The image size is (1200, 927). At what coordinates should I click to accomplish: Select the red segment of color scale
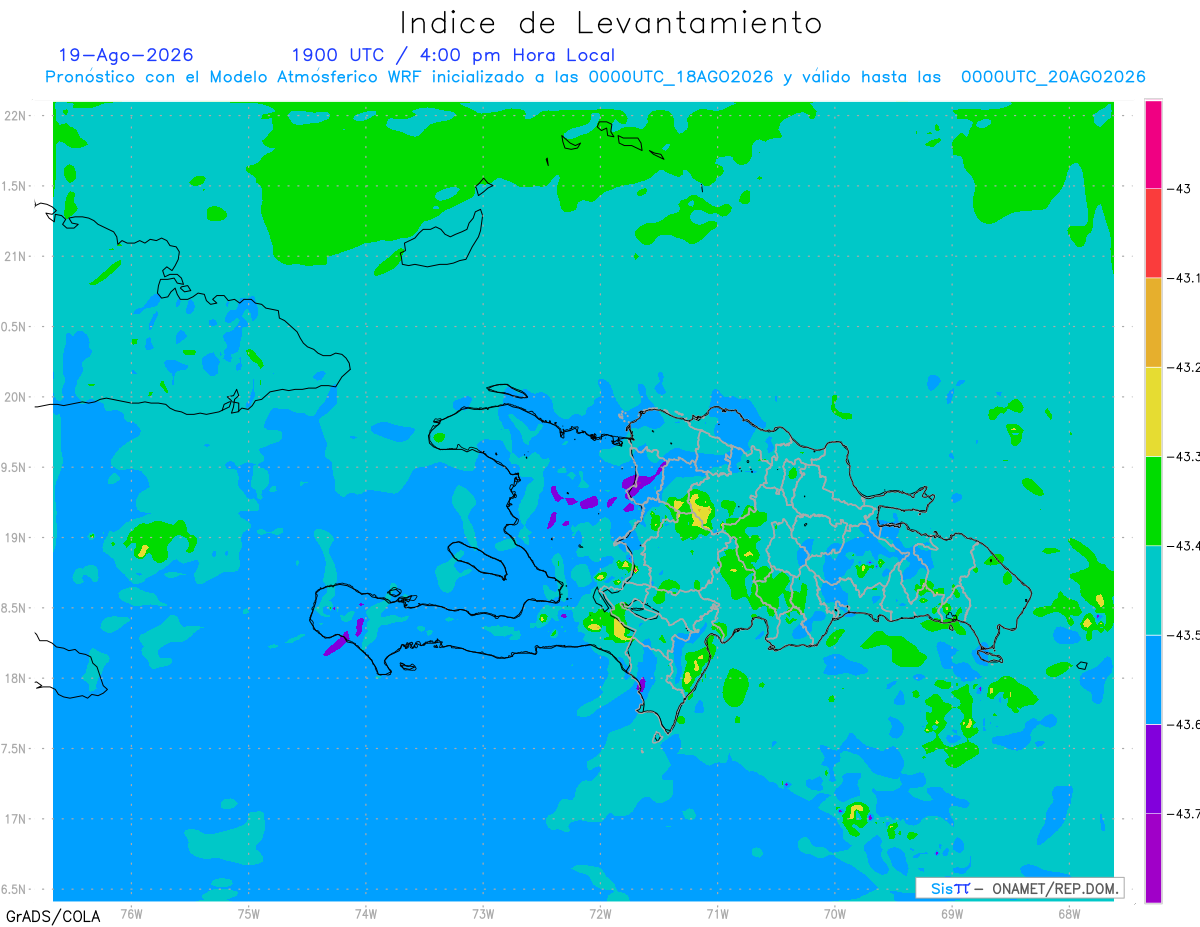point(1153,233)
